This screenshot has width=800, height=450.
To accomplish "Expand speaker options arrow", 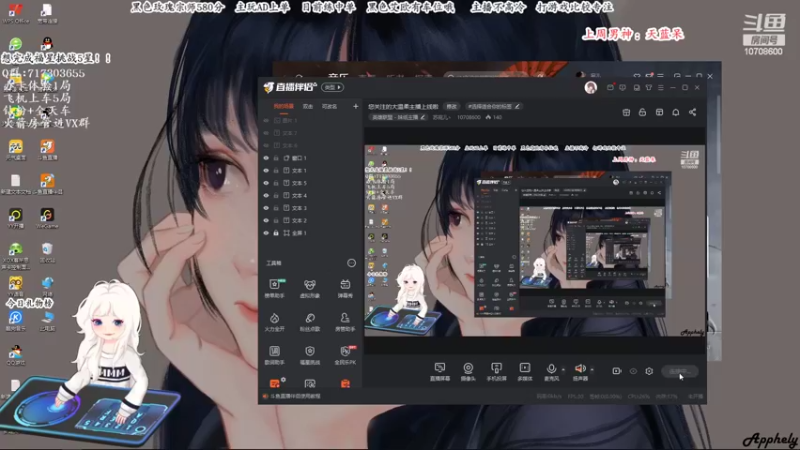I will tap(592, 369).
